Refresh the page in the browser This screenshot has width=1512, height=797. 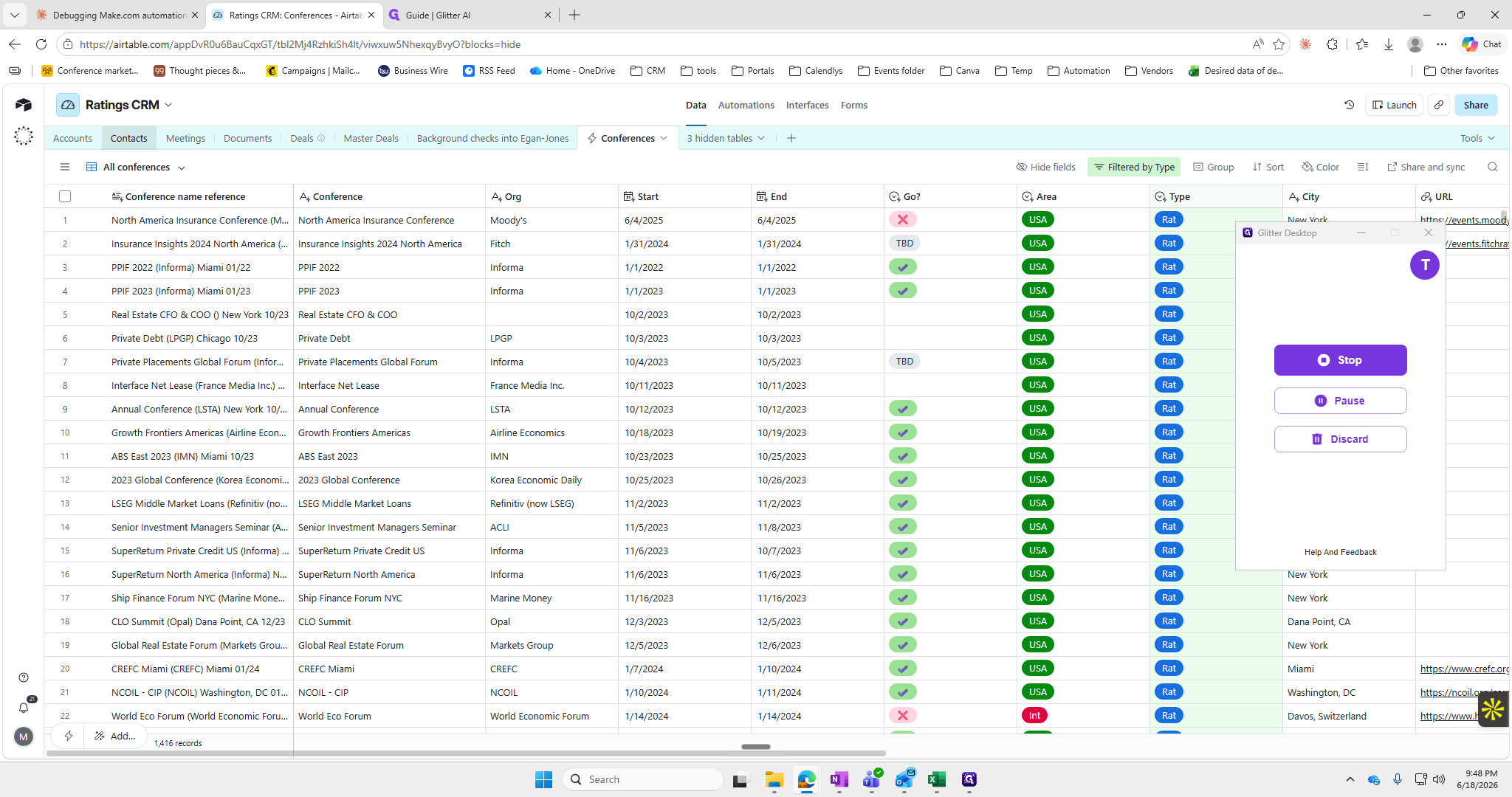41,44
